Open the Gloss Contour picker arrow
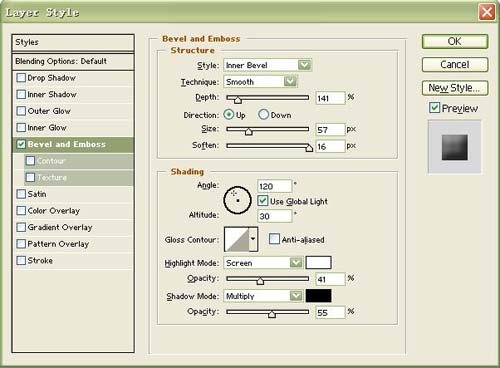This screenshot has width=500, height=368. [253, 239]
